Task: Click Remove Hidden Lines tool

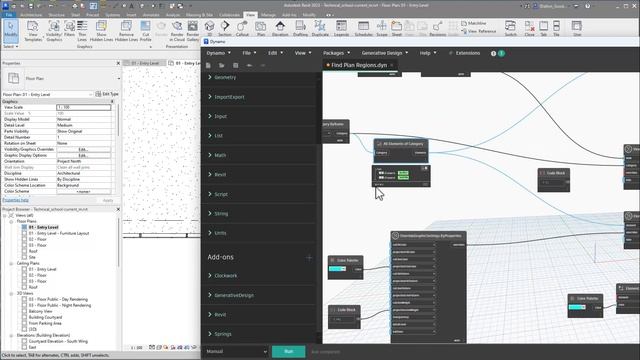Action: click(126, 30)
